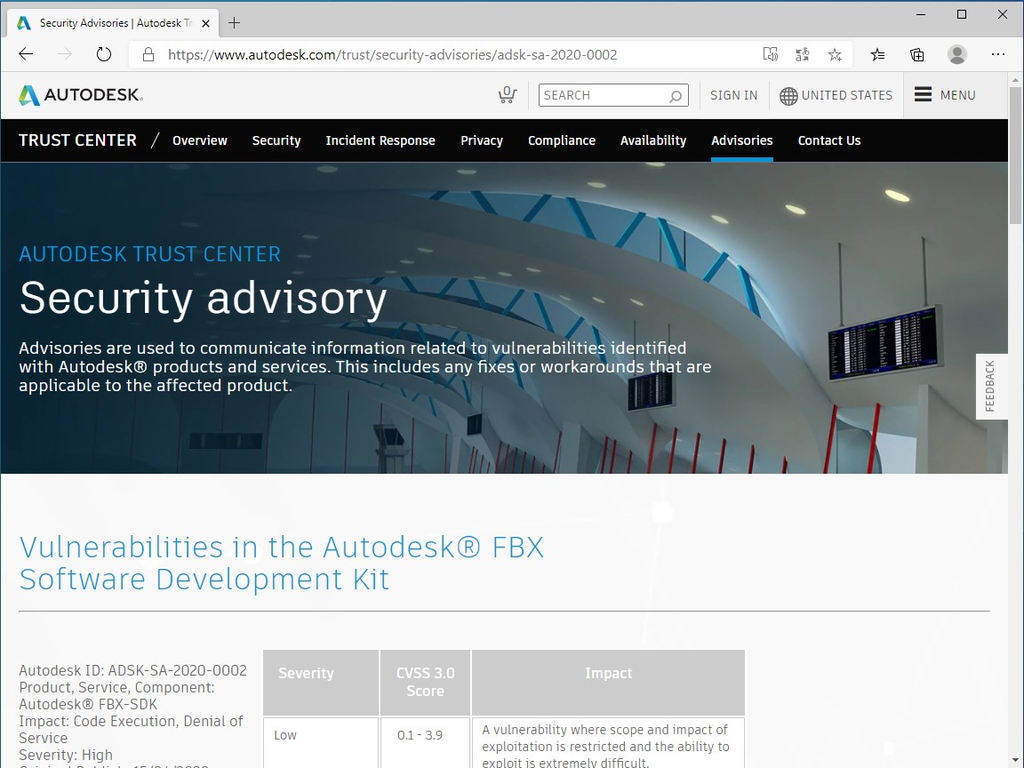Click the magnifier icon in the search box
This screenshot has height=768, width=1024.
(x=676, y=95)
